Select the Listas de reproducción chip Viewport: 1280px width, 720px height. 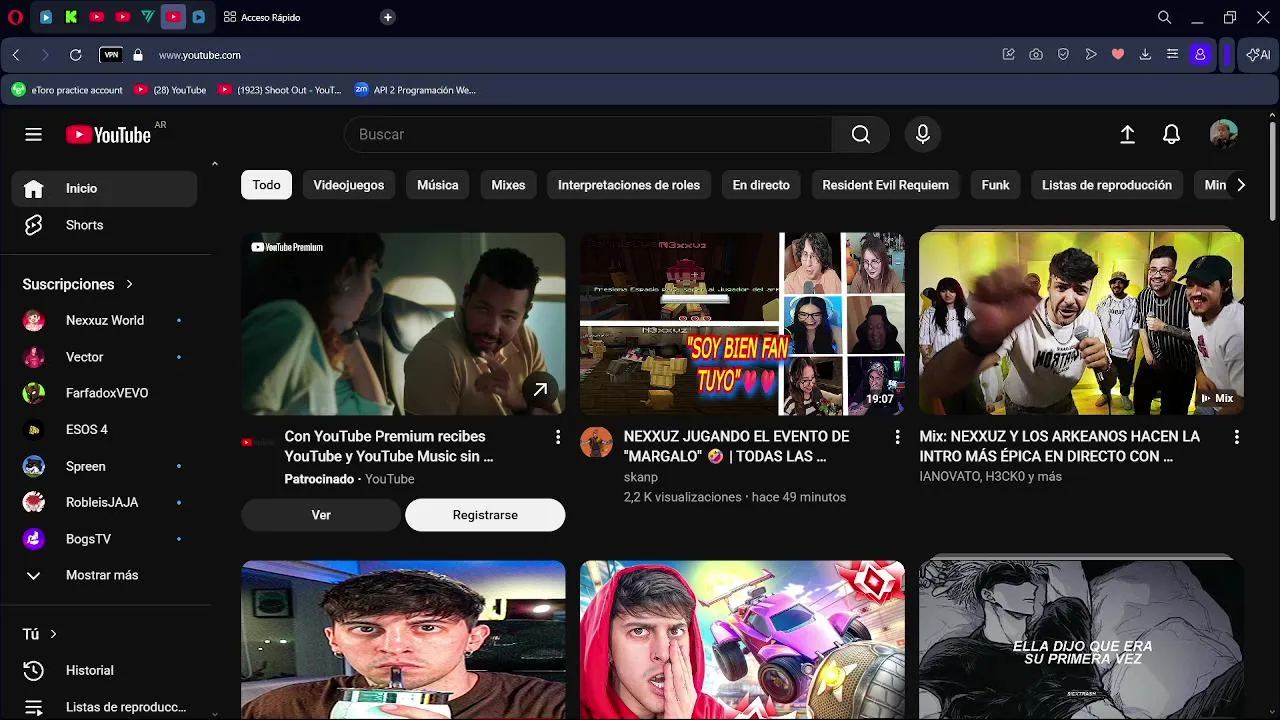1107,185
